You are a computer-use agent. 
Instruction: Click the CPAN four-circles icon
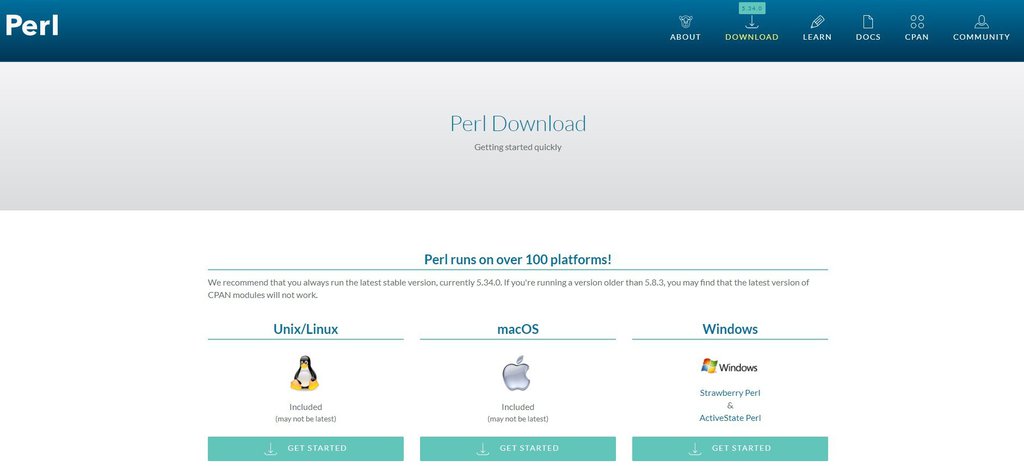917,22
